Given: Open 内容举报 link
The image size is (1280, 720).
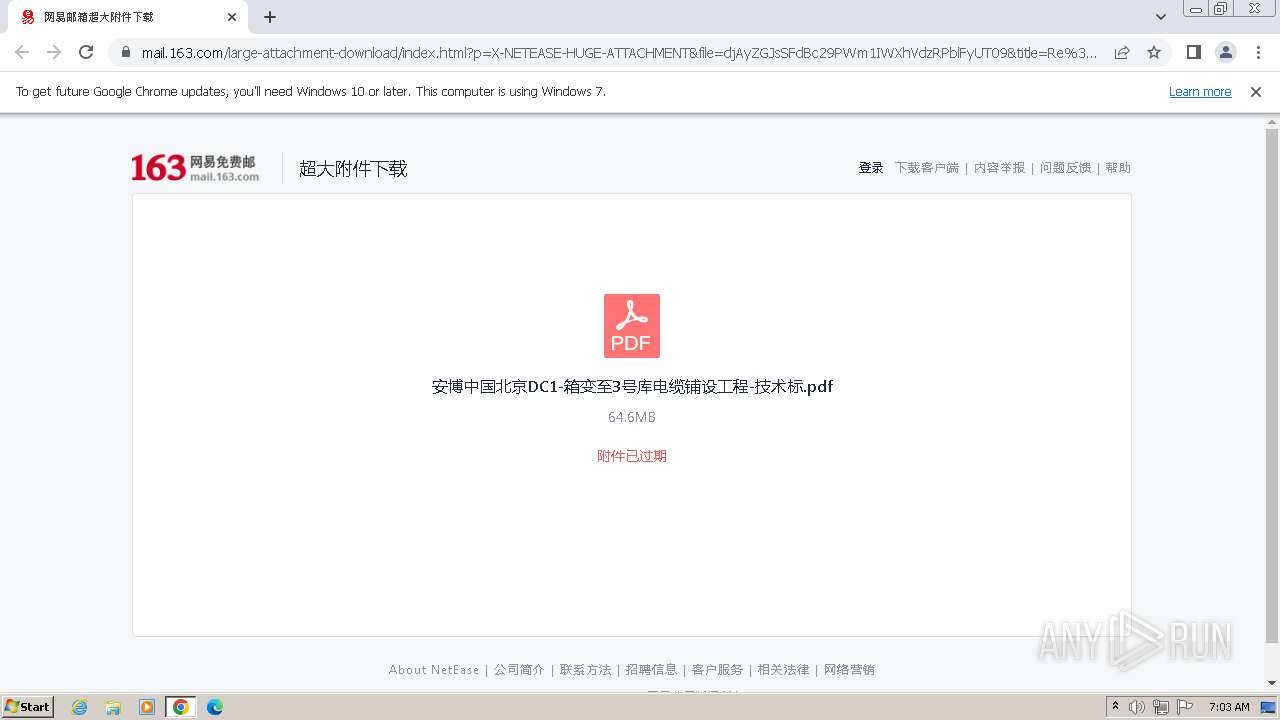Looking at the screenshot, I should click(1000, 168).
